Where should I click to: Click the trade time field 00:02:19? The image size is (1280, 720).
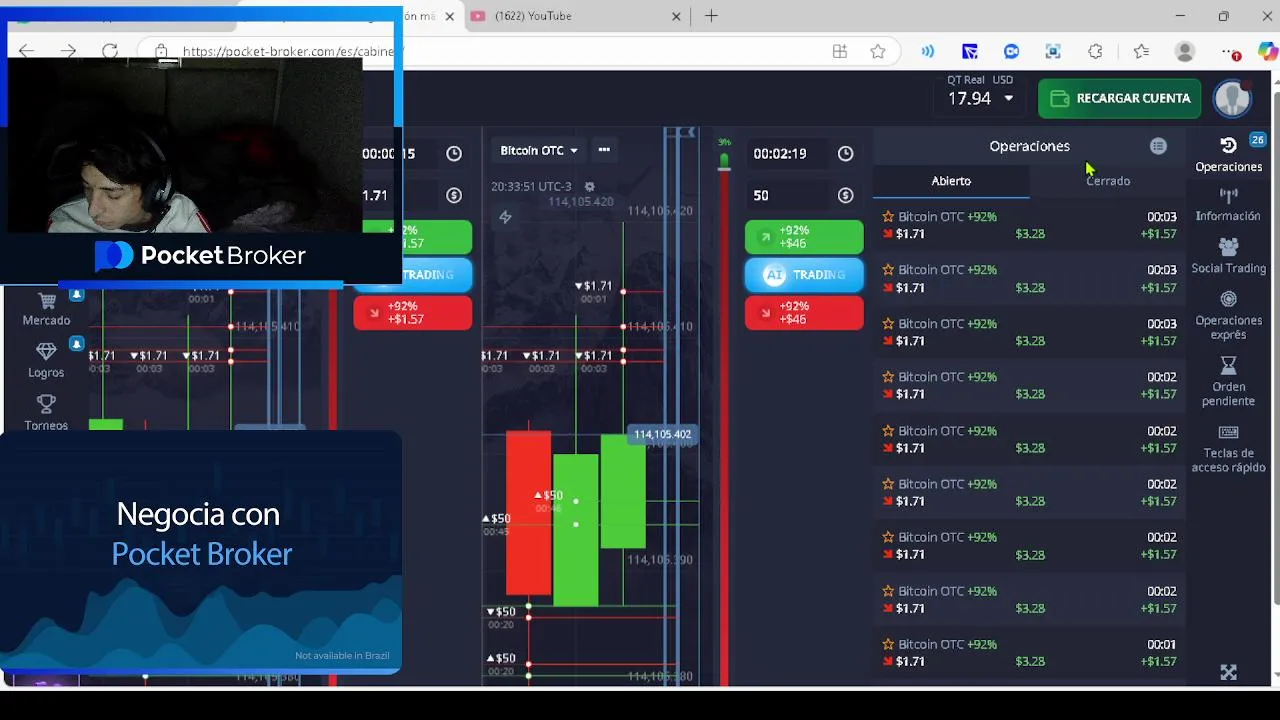click(790, 153)
